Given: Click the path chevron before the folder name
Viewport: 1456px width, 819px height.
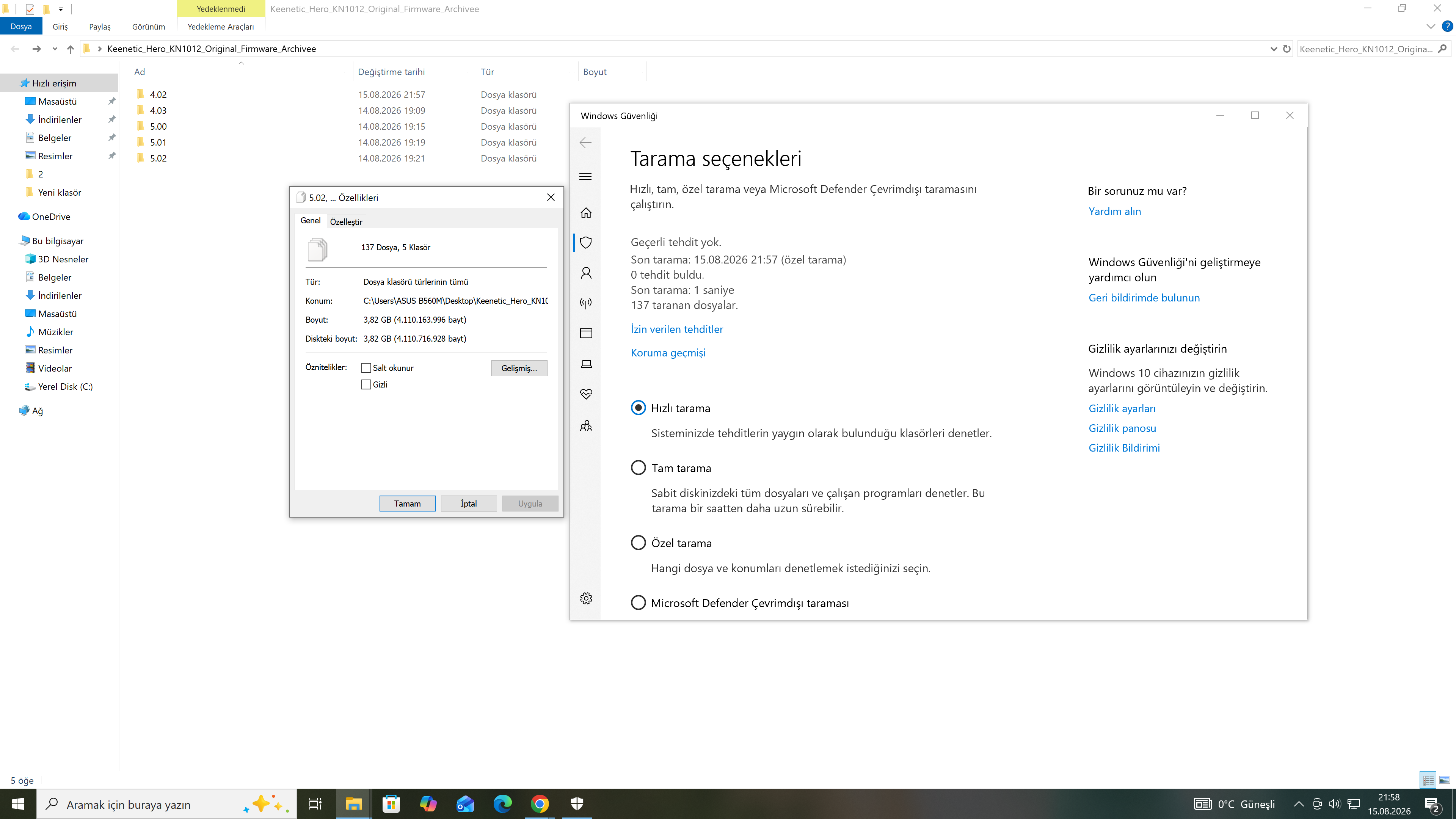Looking at the screenshot, I should click(x=100, y=49).
